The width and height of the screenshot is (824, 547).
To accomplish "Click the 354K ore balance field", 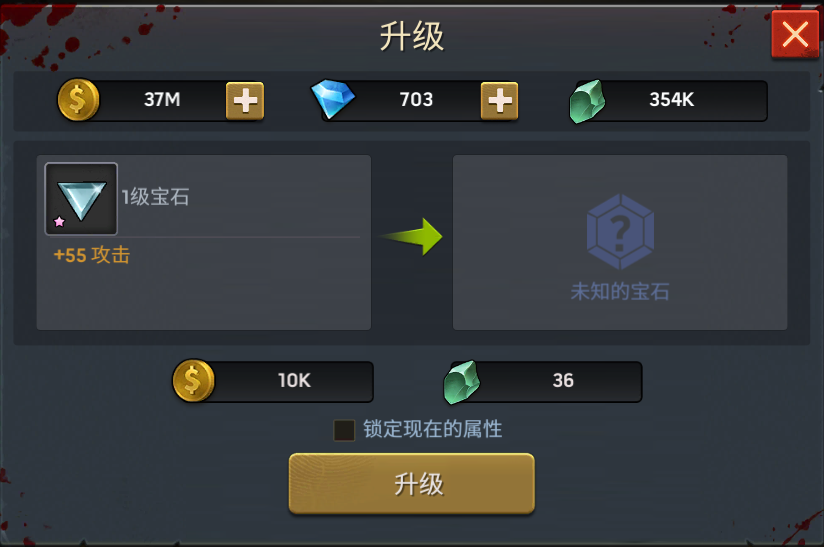I will [671, 100].
